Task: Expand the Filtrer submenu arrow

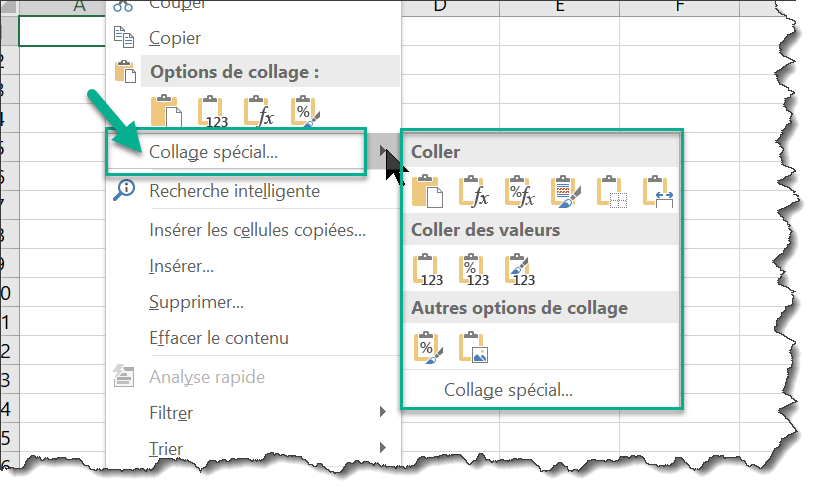Action: click(383, 412)
